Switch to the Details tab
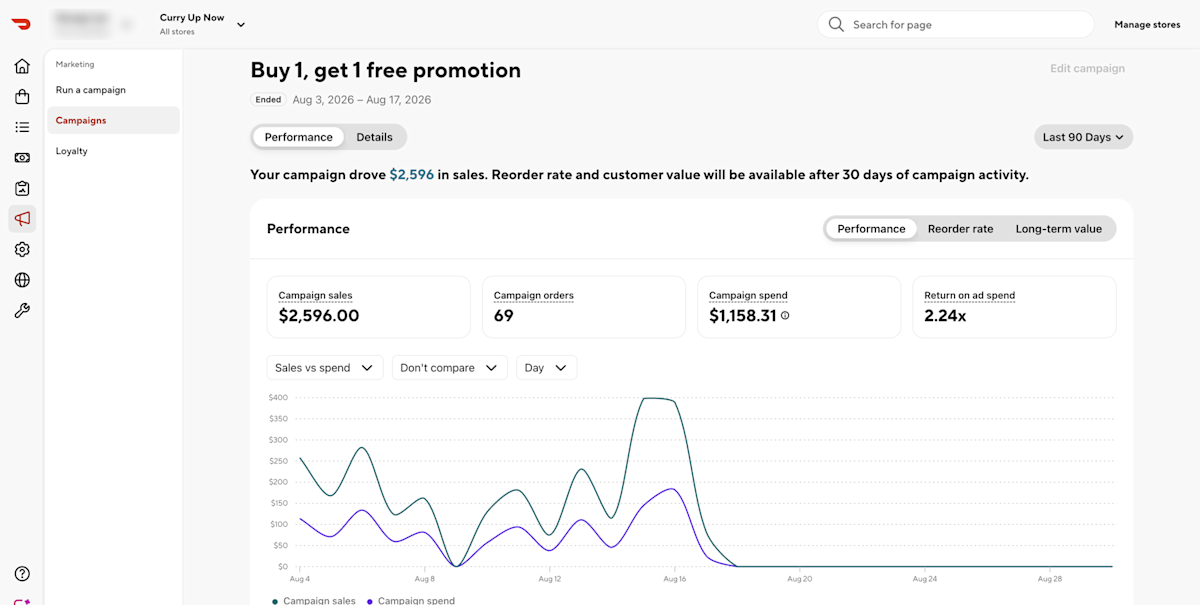This screenshot has width=1200, height=605. [x=375, y=137]
